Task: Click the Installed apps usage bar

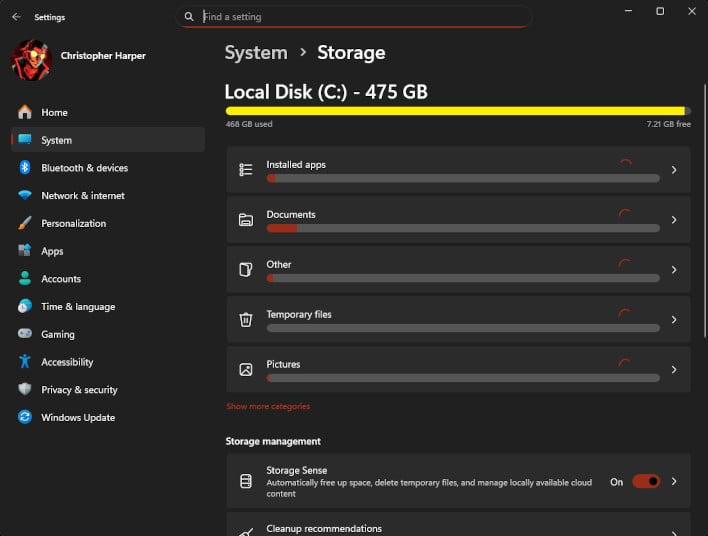Action: 463,178
